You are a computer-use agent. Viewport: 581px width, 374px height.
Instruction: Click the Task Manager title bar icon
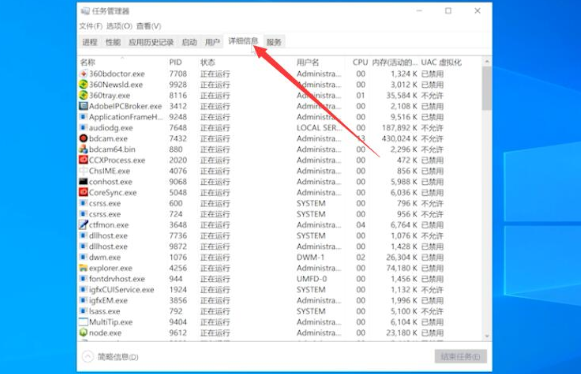click(85, 11)
